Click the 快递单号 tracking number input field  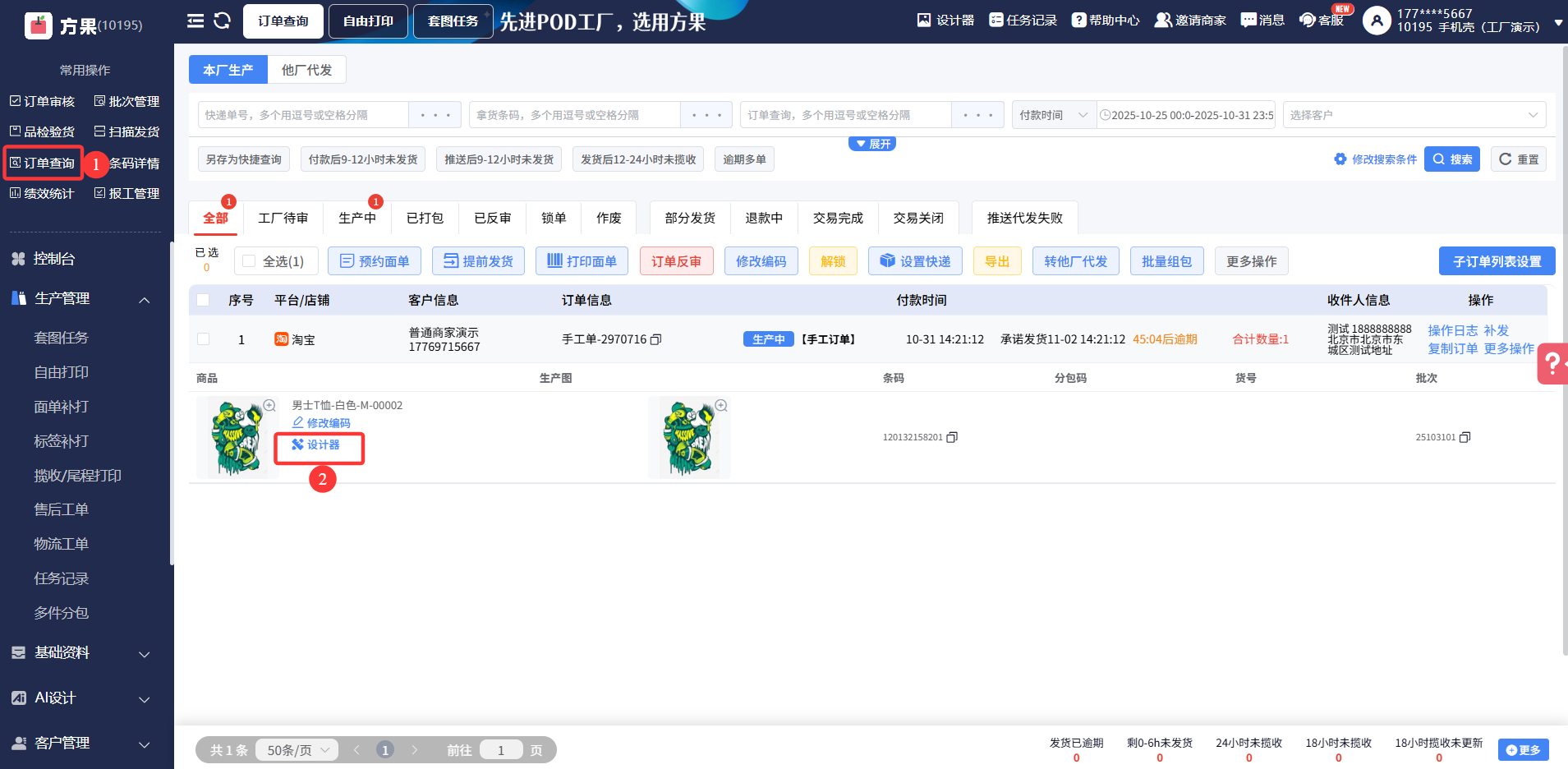pos(303,115)
